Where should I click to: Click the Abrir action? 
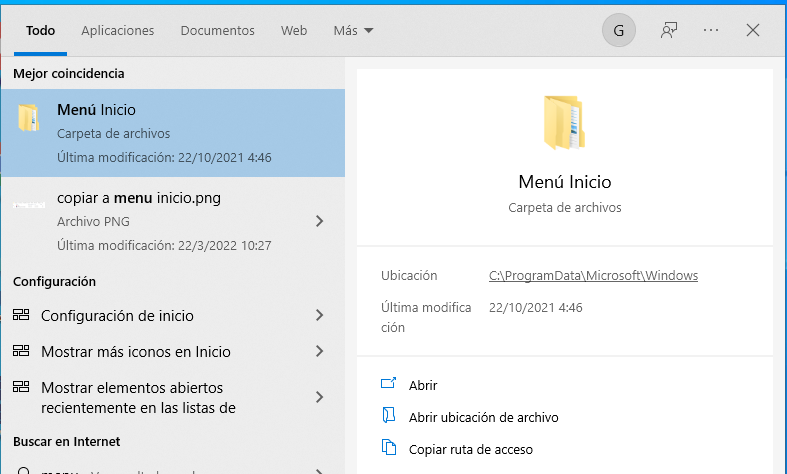pos(423,385)
